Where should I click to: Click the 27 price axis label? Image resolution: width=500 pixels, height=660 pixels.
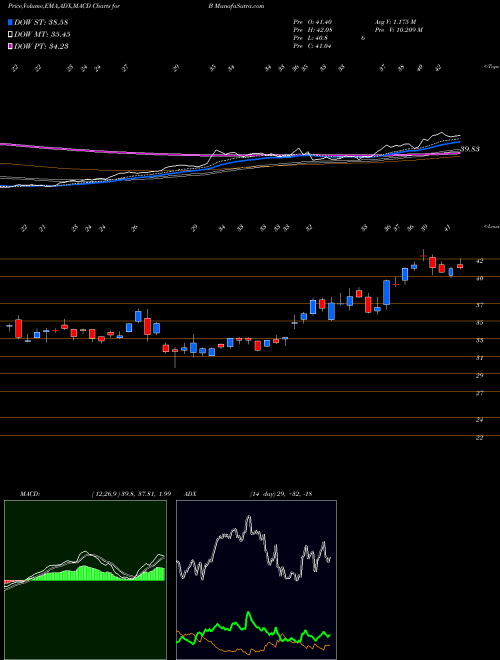(x=479, y=394)
